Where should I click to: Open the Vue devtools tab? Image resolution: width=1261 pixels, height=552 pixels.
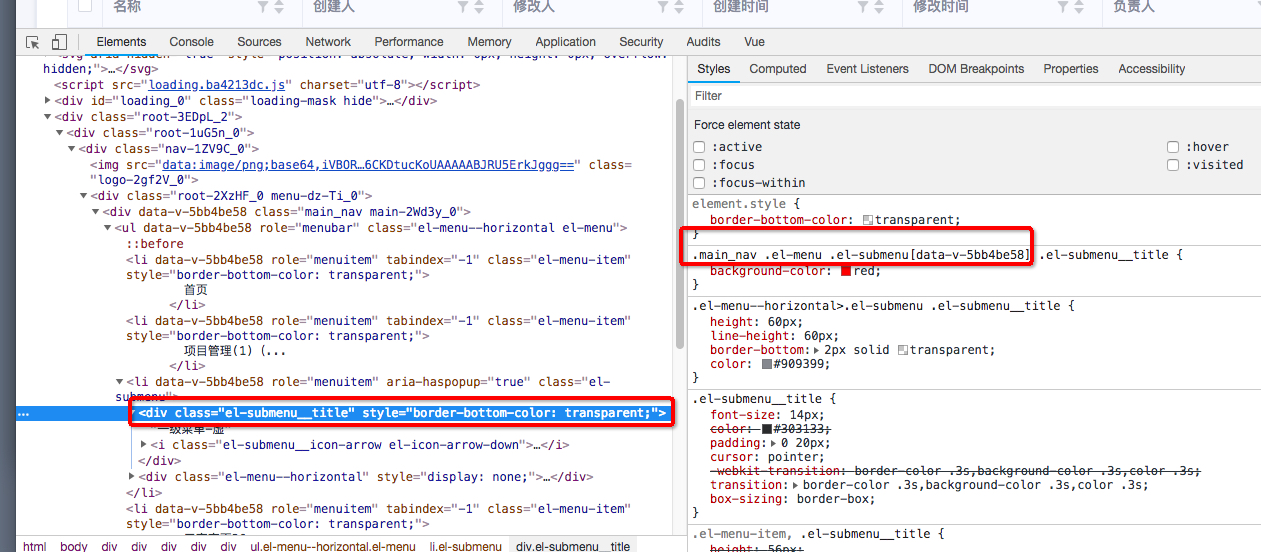(754, 42)
